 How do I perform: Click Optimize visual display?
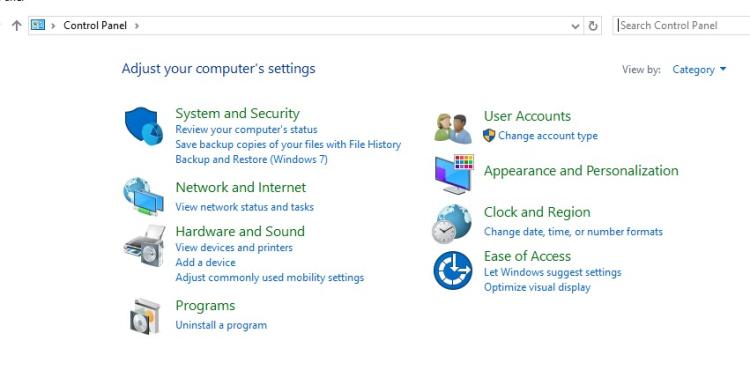point(537,288)
